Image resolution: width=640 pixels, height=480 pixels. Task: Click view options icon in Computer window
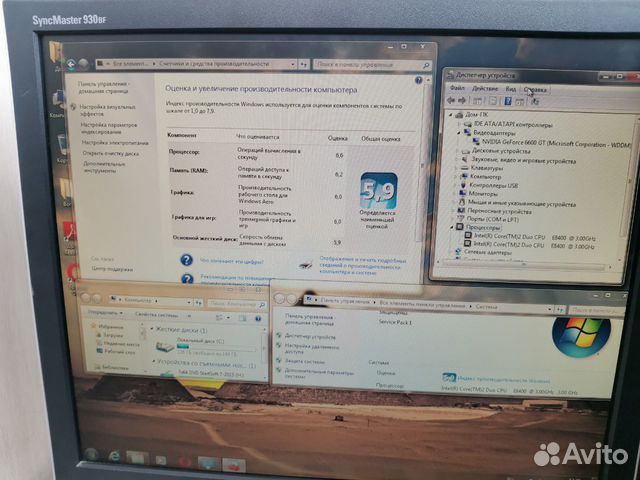(x=220, y=317)
